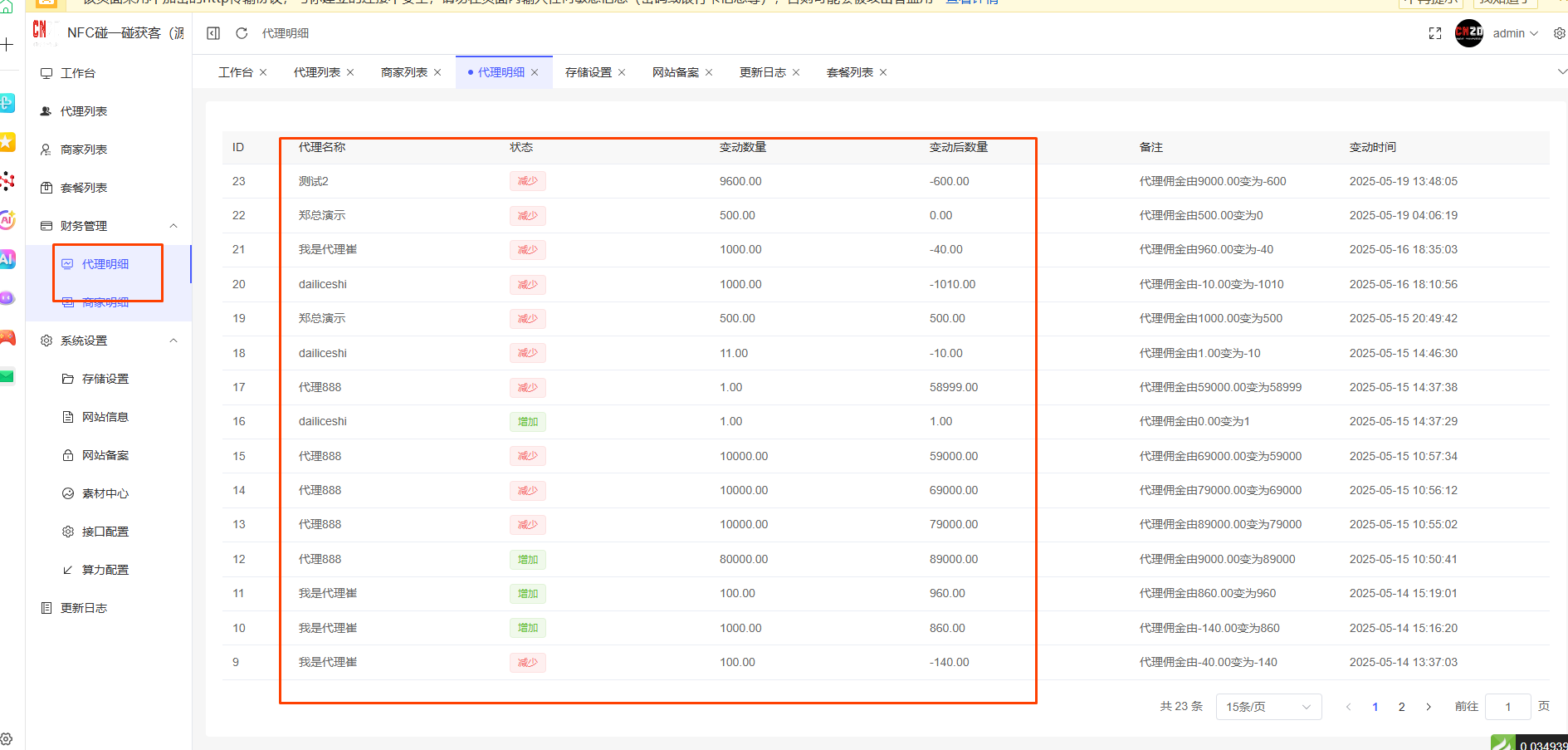The width and height of the screenshot is (1568, 750).
Task: Close the 代理列表 tab
Action: 350,72
